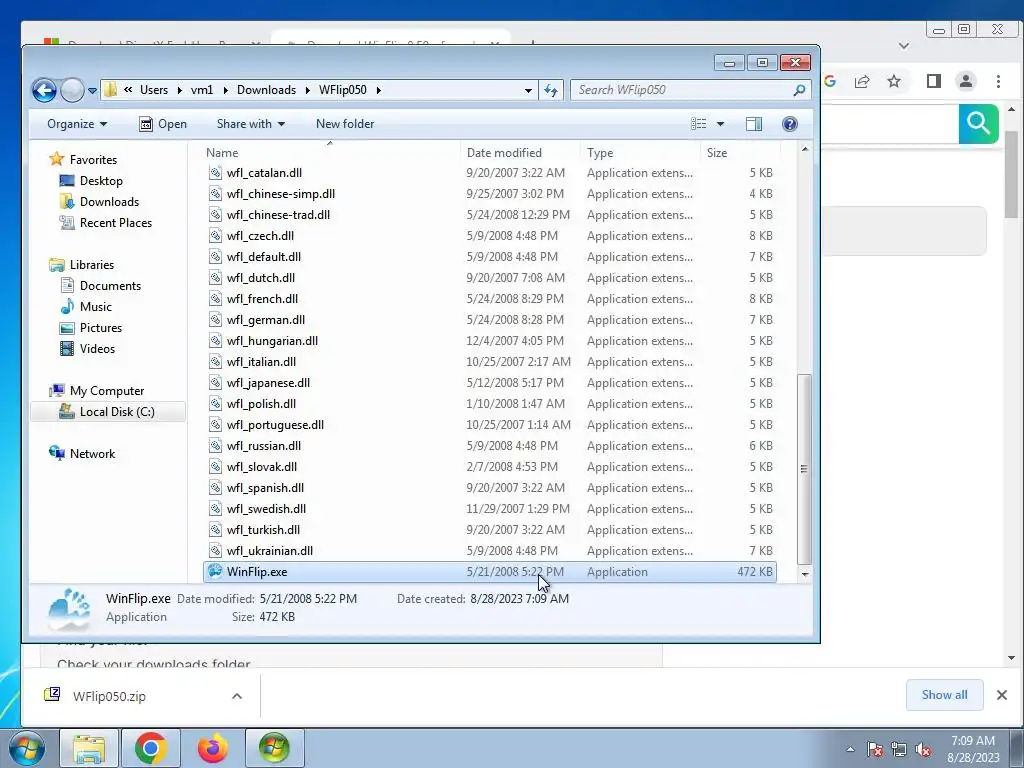Open Google Chrome from the taskbar
The width and height of the screenshot is (1024, 768).
coord(151,748)
